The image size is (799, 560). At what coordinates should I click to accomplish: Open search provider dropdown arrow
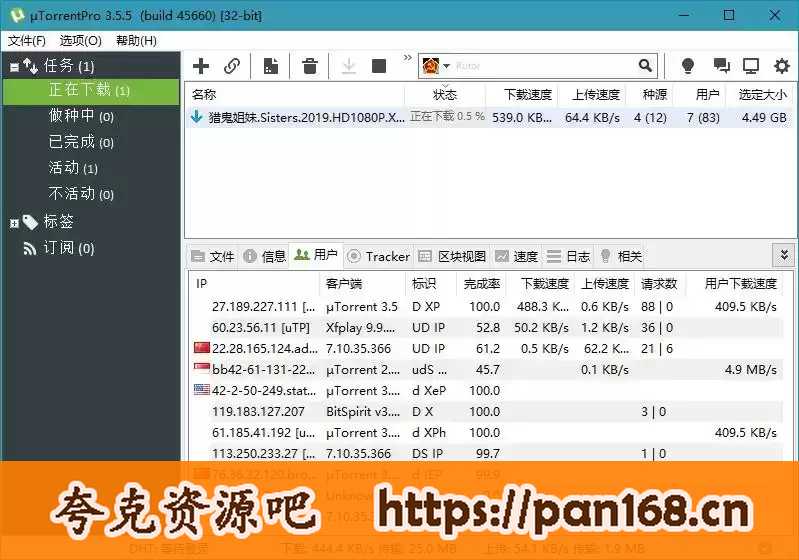(446, 66)
